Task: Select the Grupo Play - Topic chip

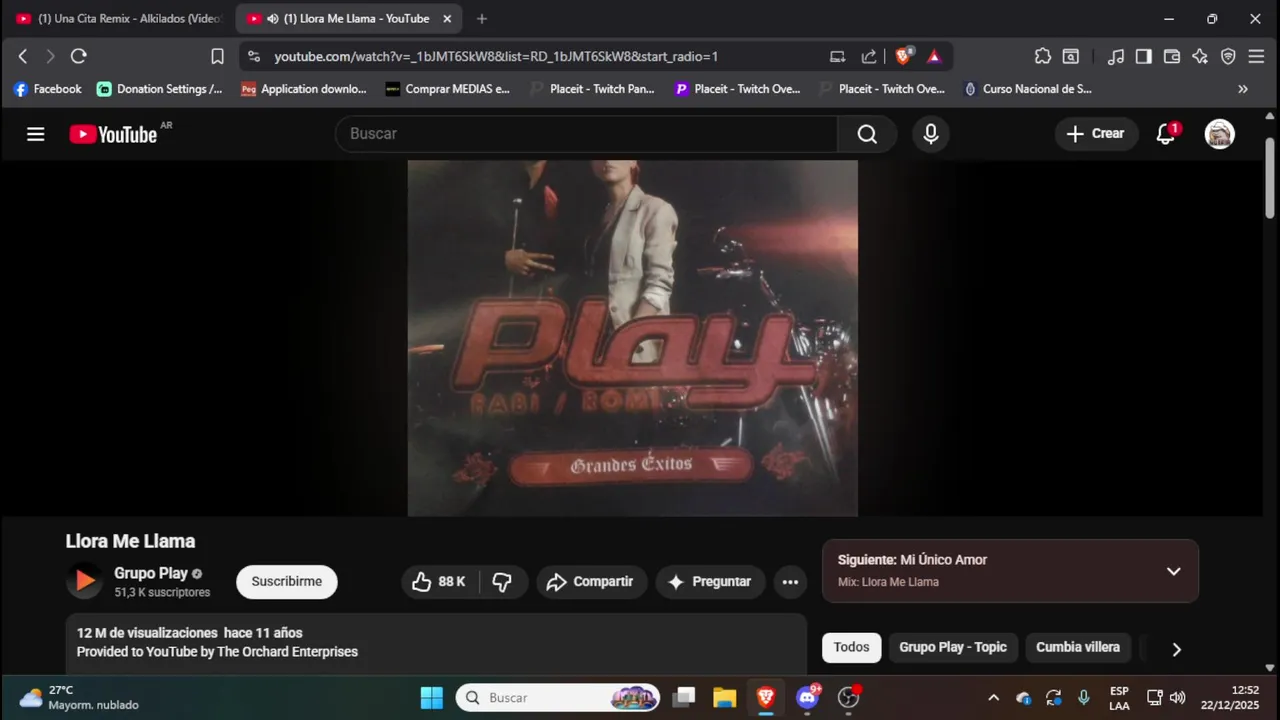Action: pyautogui.click(x=953, y=648)
